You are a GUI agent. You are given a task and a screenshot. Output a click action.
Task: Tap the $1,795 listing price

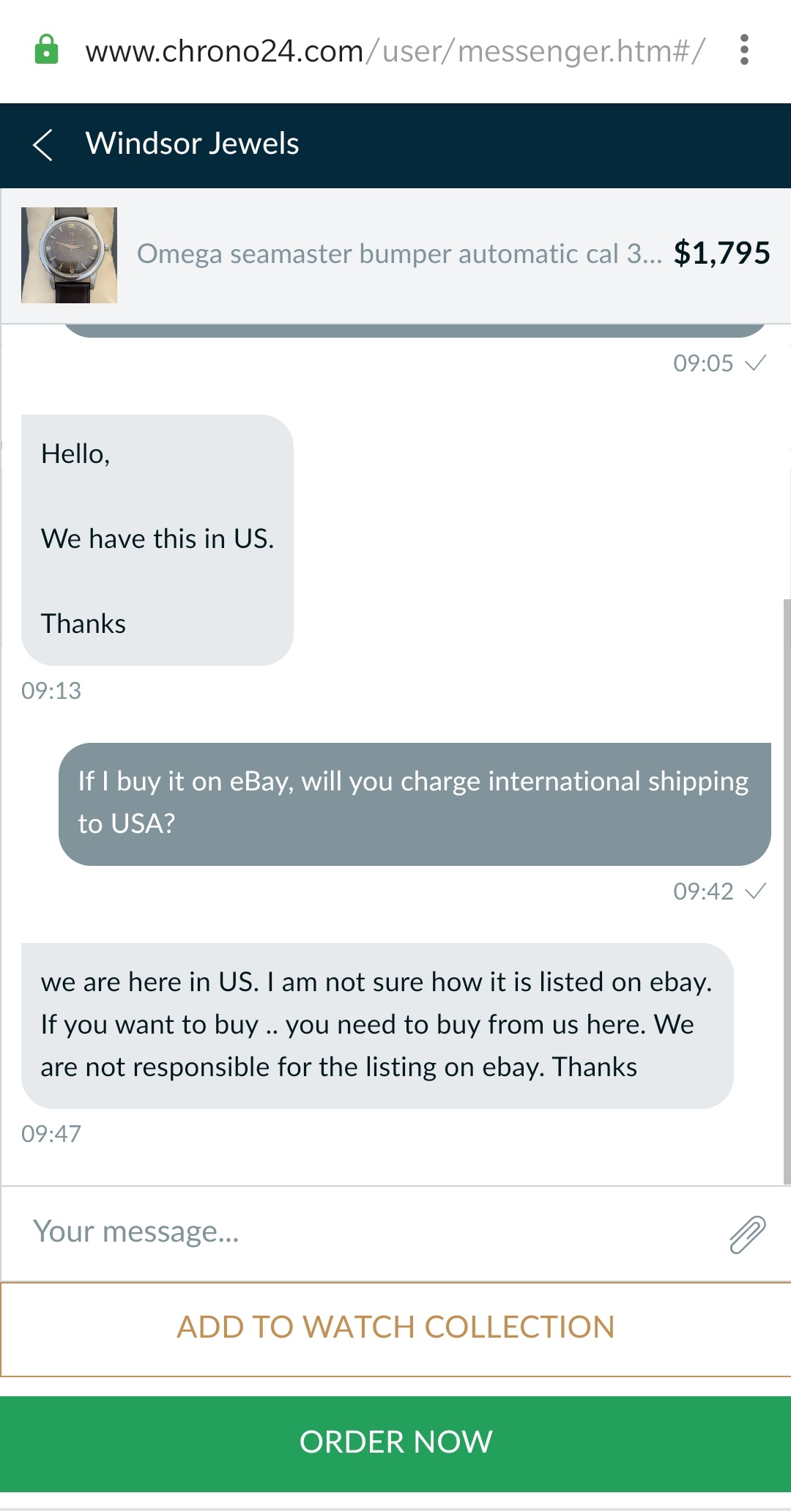point(721,253)
